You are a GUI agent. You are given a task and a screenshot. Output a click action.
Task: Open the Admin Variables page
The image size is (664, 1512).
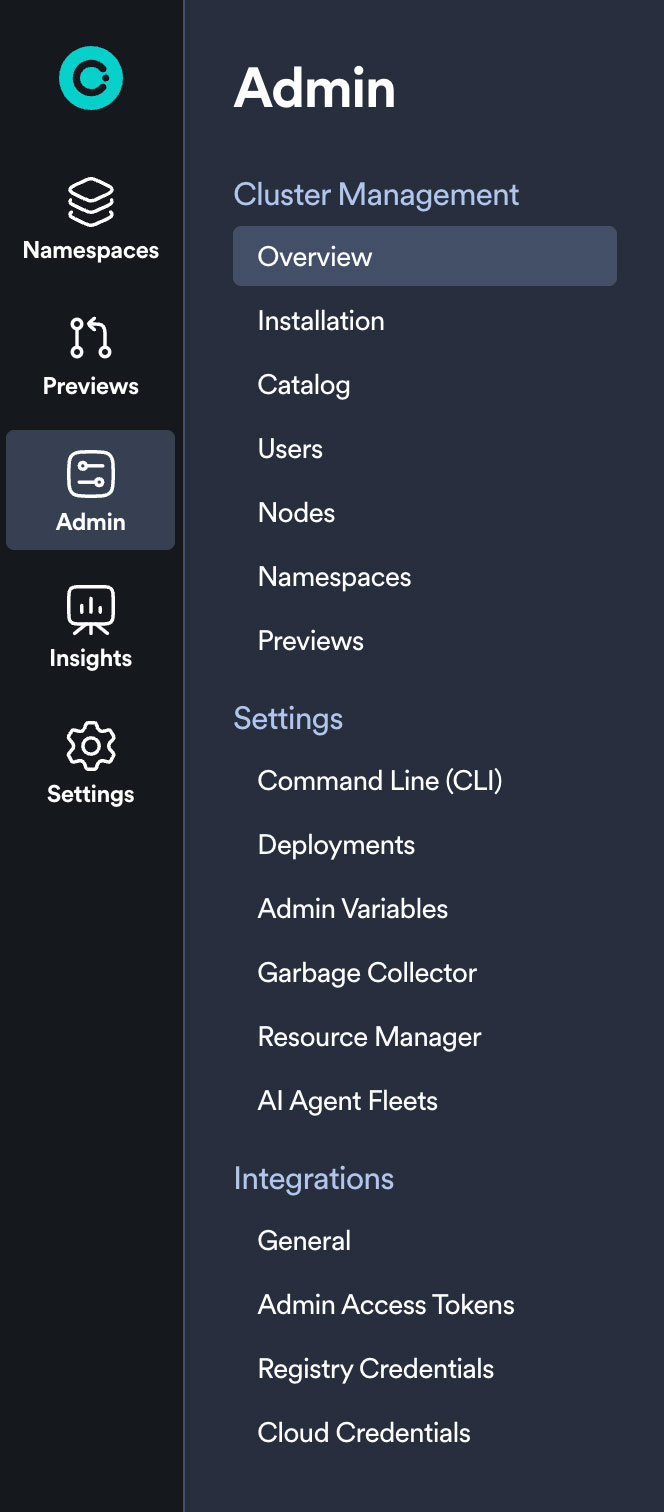pos(352,908)
